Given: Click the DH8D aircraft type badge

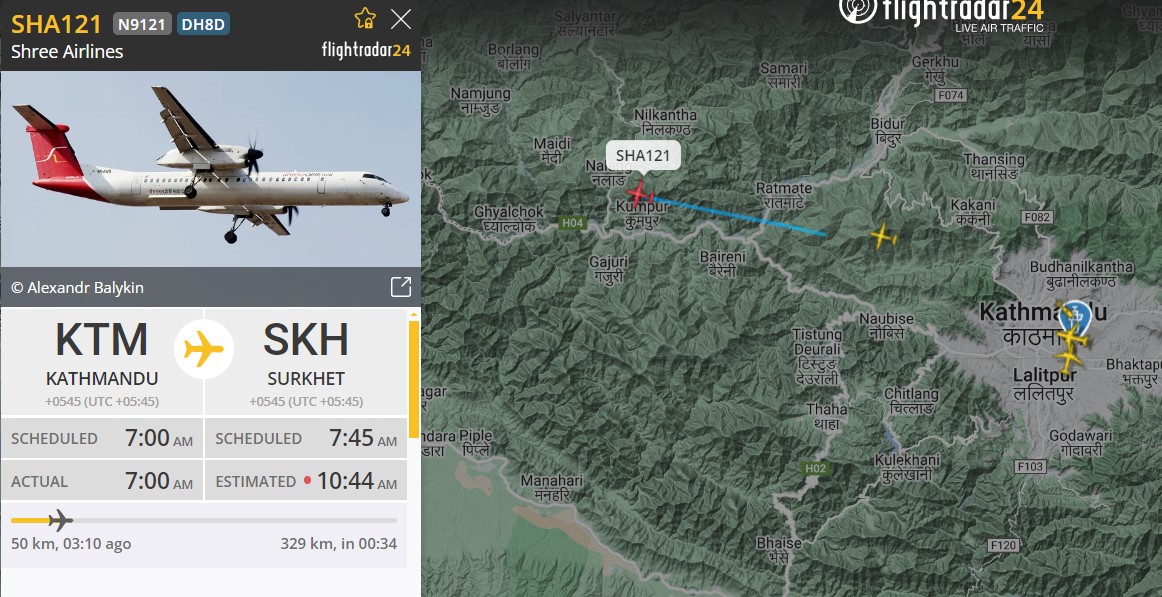Looking at the screenshot, I should click(x=203, y=24).
